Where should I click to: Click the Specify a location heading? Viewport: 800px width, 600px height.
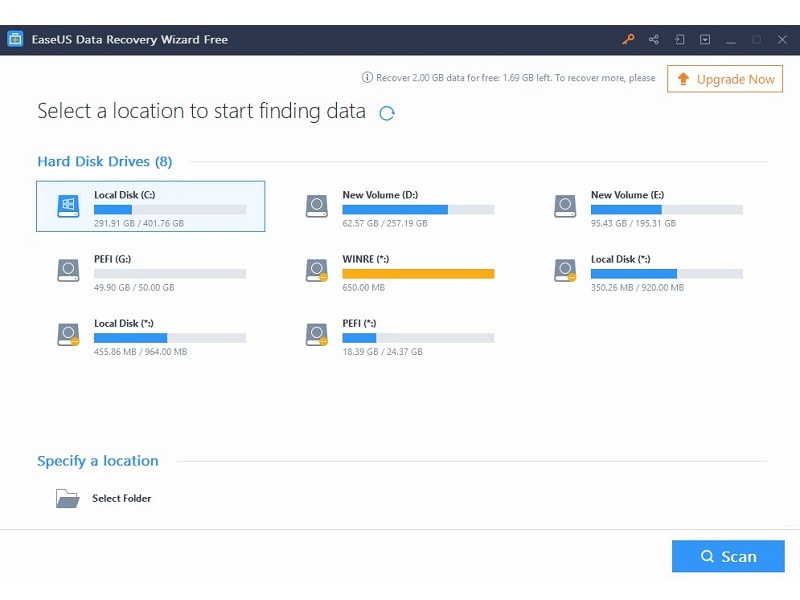pos(98,461)
